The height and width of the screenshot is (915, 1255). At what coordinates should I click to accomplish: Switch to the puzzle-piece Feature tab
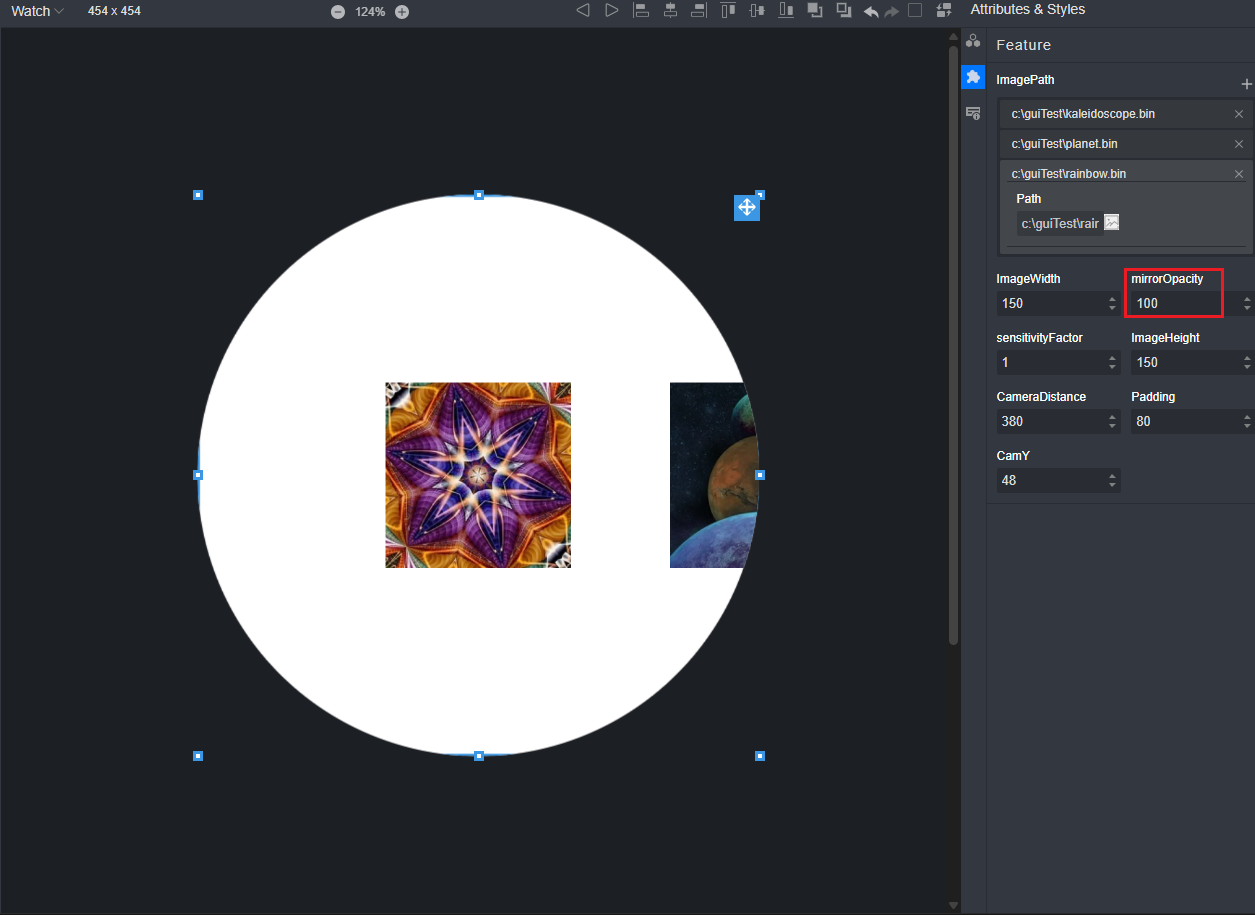(x=973, y=77)
